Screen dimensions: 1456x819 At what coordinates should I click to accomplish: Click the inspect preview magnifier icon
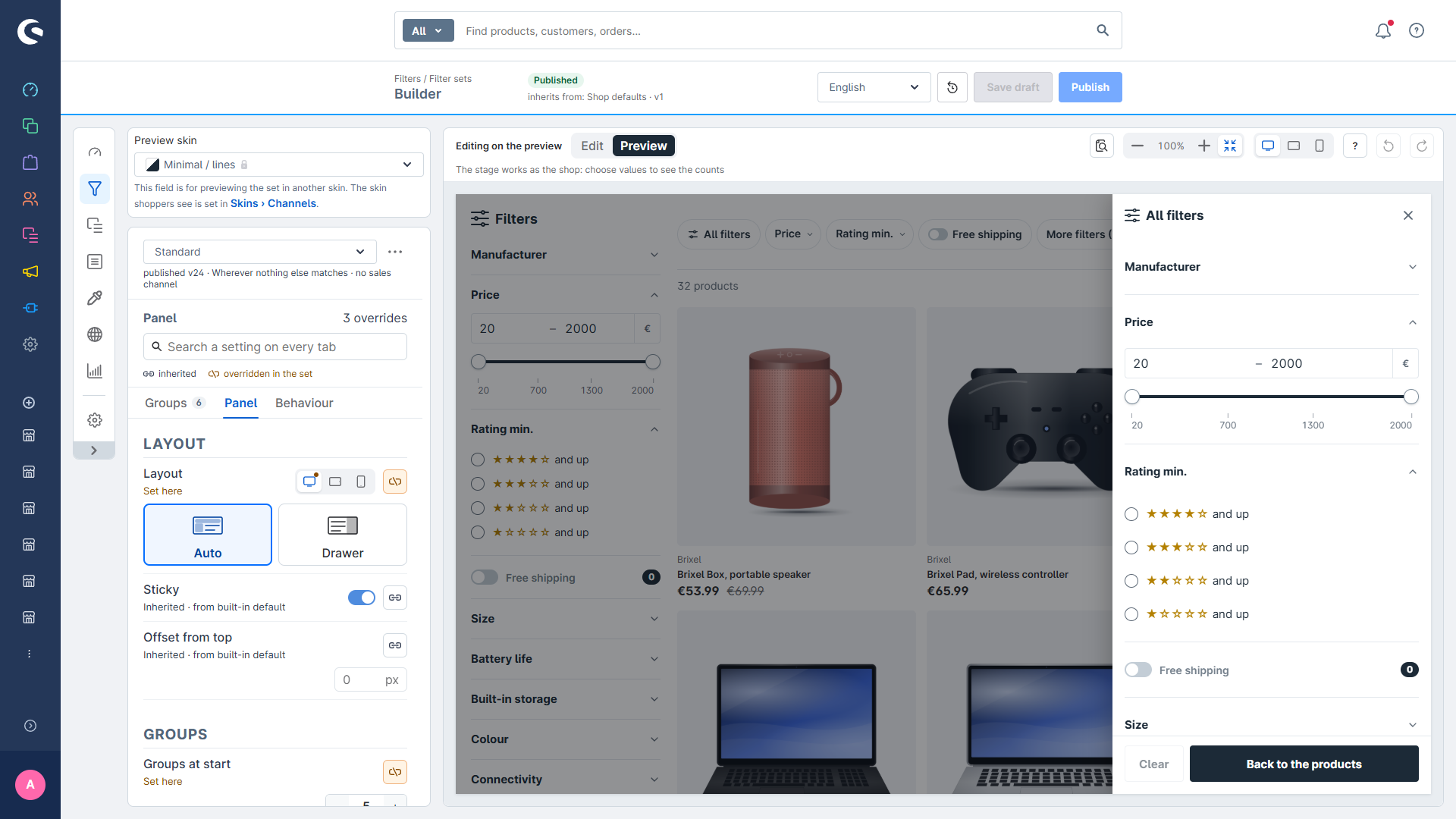point(1102,146)
